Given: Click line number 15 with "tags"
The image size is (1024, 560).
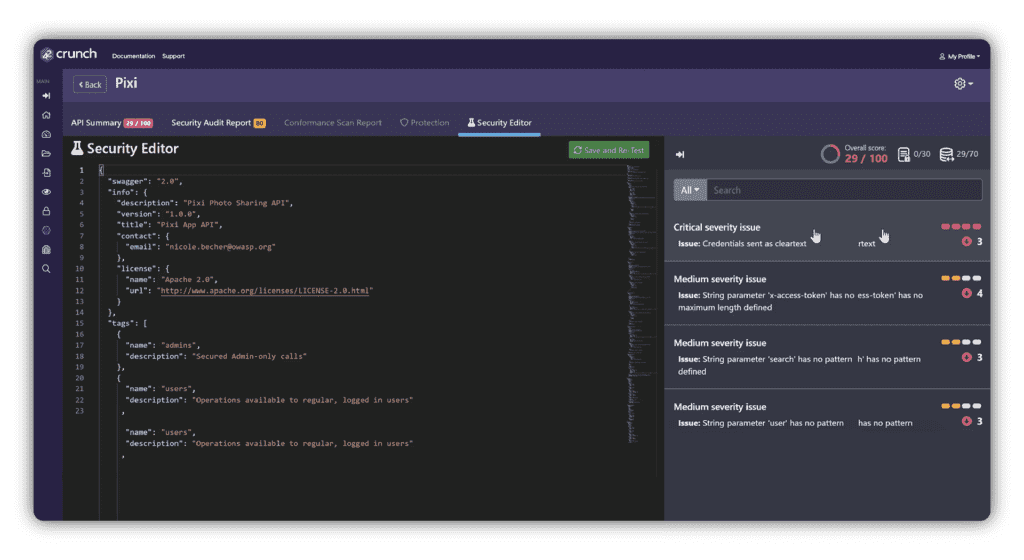Looking at the screenshot, I should (x=79, y=323).
